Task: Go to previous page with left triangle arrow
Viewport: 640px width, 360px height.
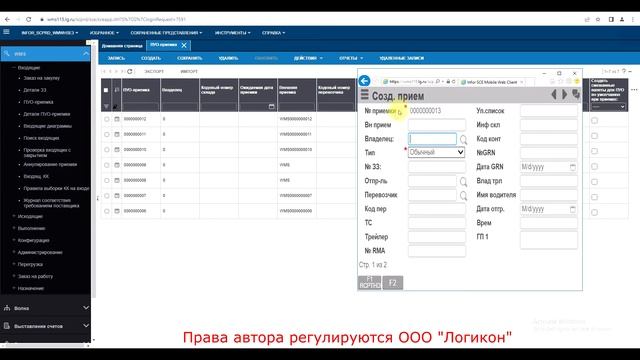Action: coord(554,95)
